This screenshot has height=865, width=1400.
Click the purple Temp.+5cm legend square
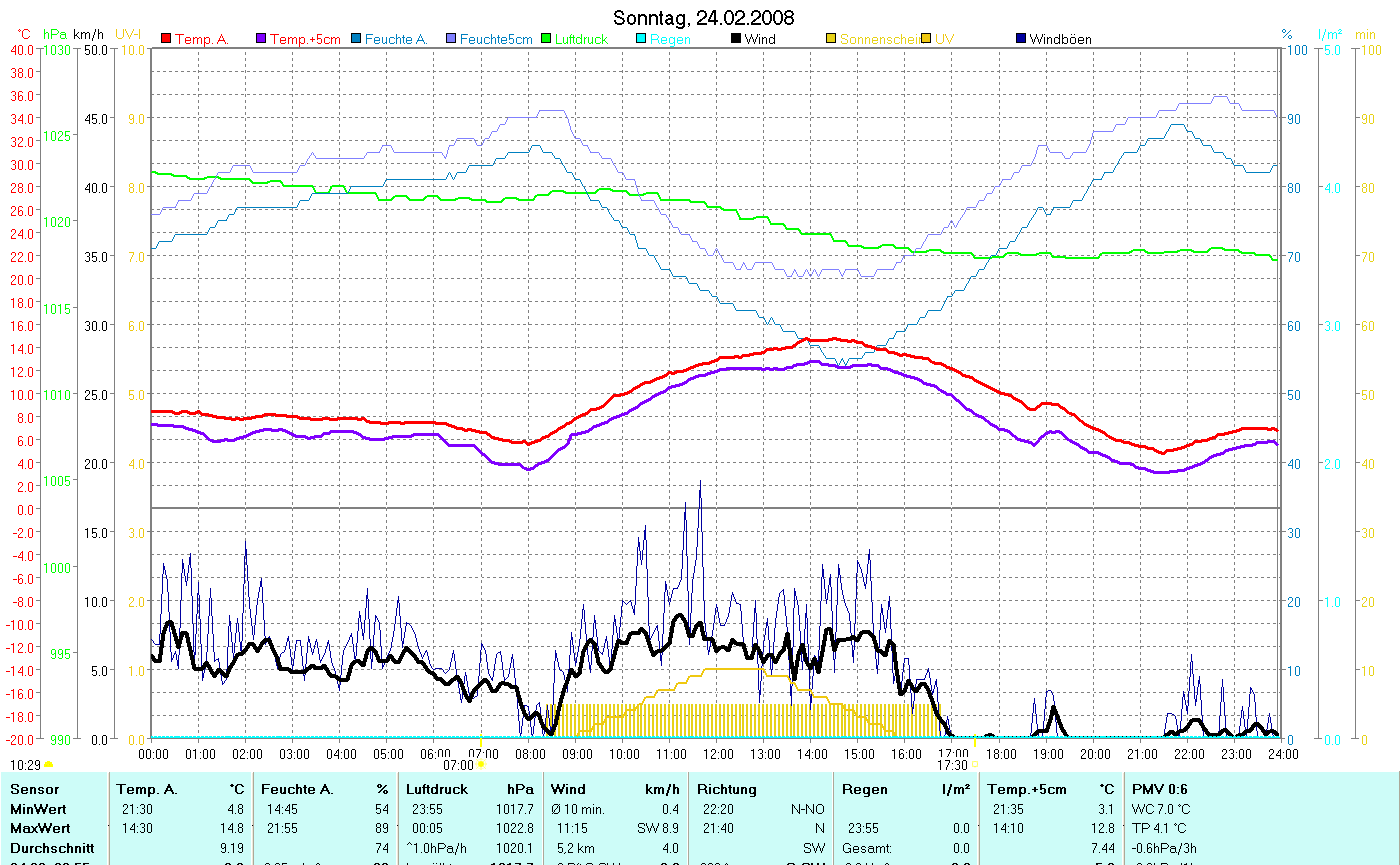pos(262,39)
